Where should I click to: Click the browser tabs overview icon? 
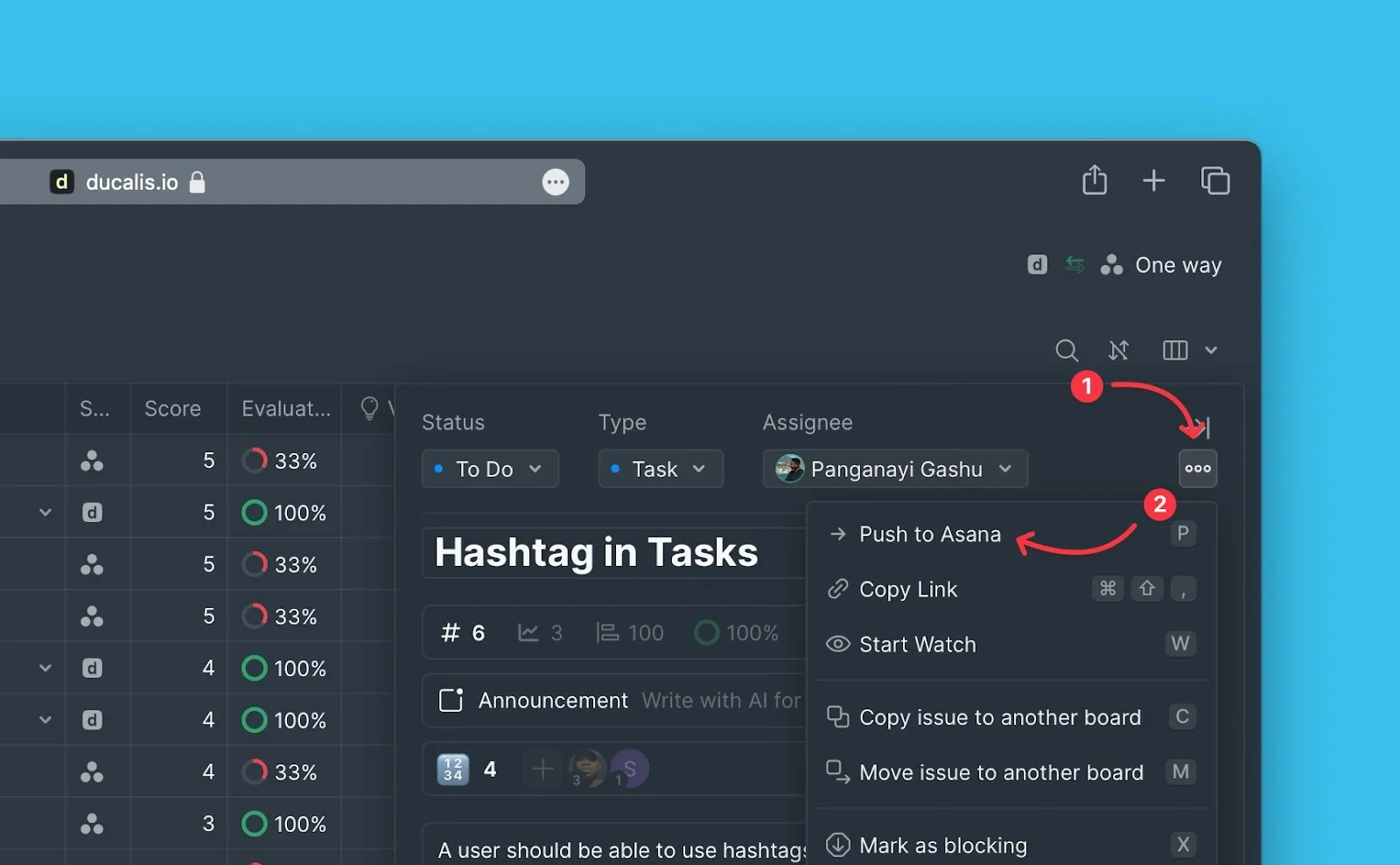pyautogui.click(x=1214, y=181)
